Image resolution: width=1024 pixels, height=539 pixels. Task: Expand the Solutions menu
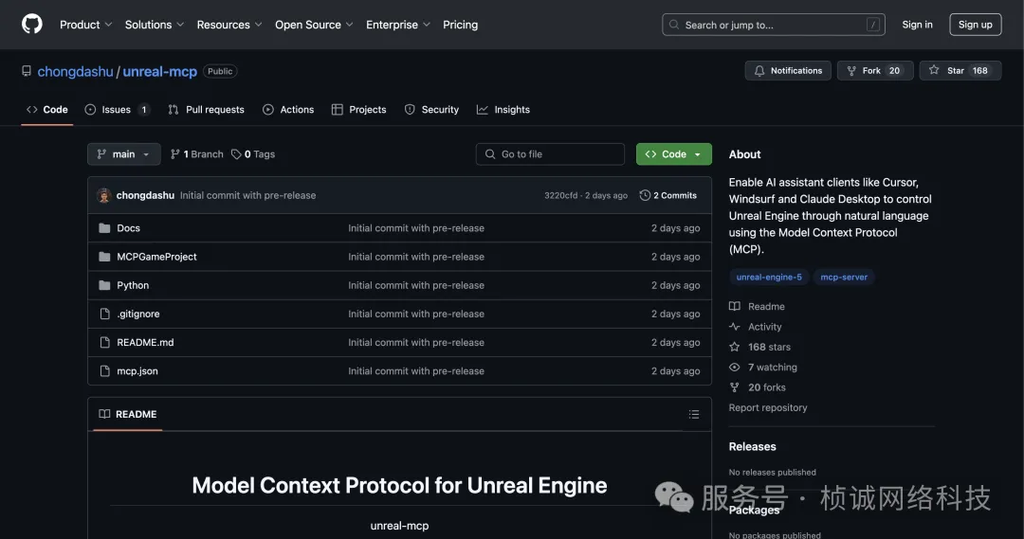point(154,25)
